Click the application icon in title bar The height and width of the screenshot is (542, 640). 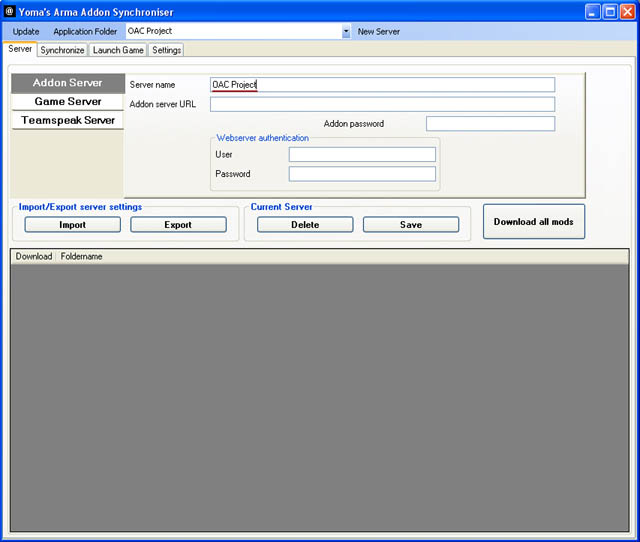[x=10, y=12]
